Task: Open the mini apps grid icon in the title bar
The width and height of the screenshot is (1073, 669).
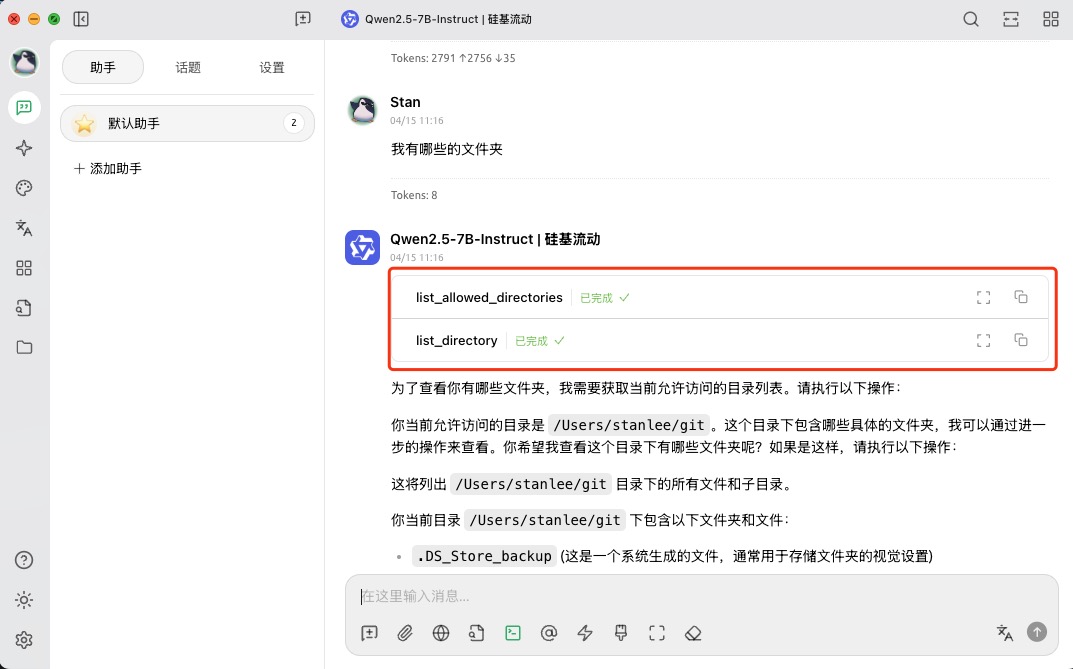Action: [1050, 19]
